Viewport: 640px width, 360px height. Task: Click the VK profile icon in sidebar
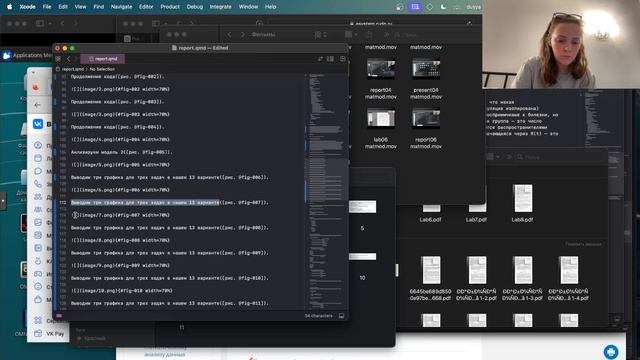(x=38, y=145)
